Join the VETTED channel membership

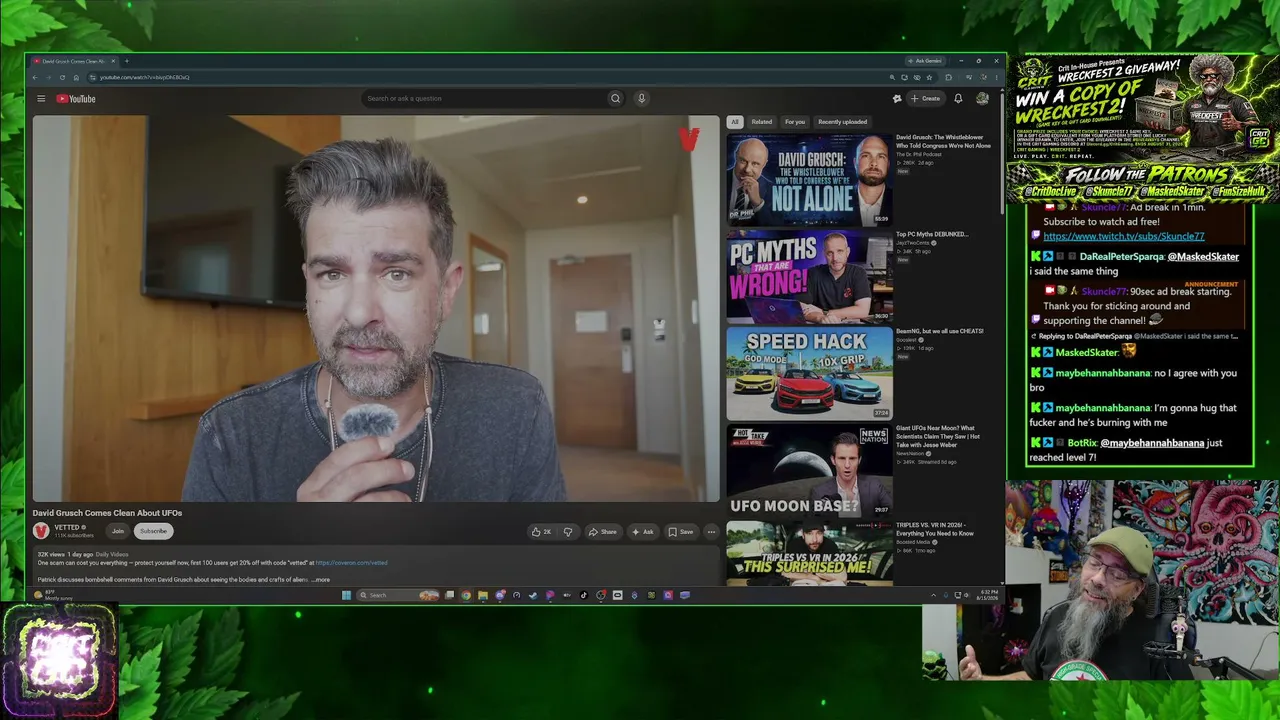click(118, 531)
